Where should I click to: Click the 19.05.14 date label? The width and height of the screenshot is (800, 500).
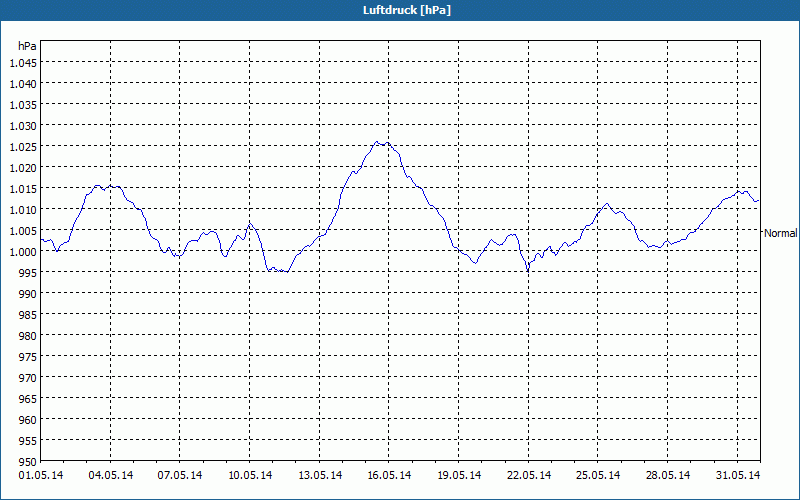(x=459, y=475)
